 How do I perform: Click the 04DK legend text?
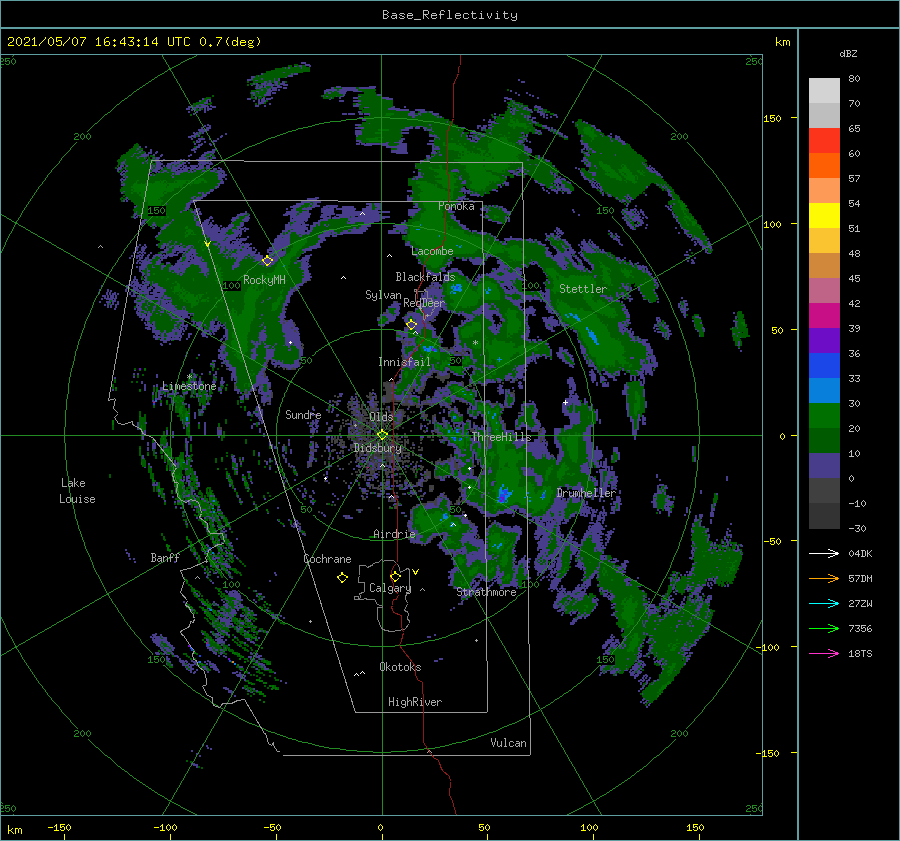coord(860,553)
